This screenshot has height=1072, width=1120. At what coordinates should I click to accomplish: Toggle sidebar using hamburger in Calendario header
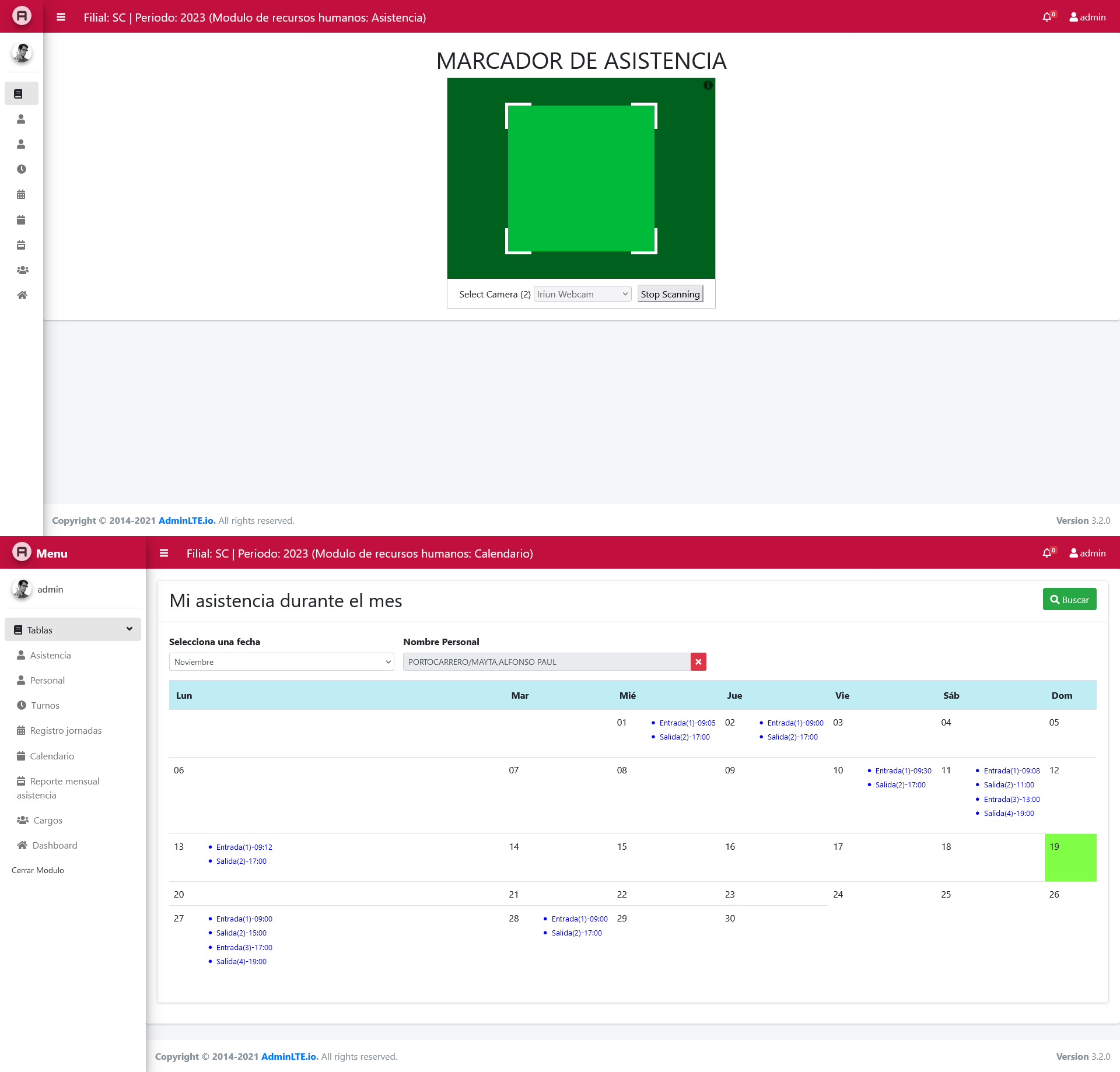pos(164,553)
